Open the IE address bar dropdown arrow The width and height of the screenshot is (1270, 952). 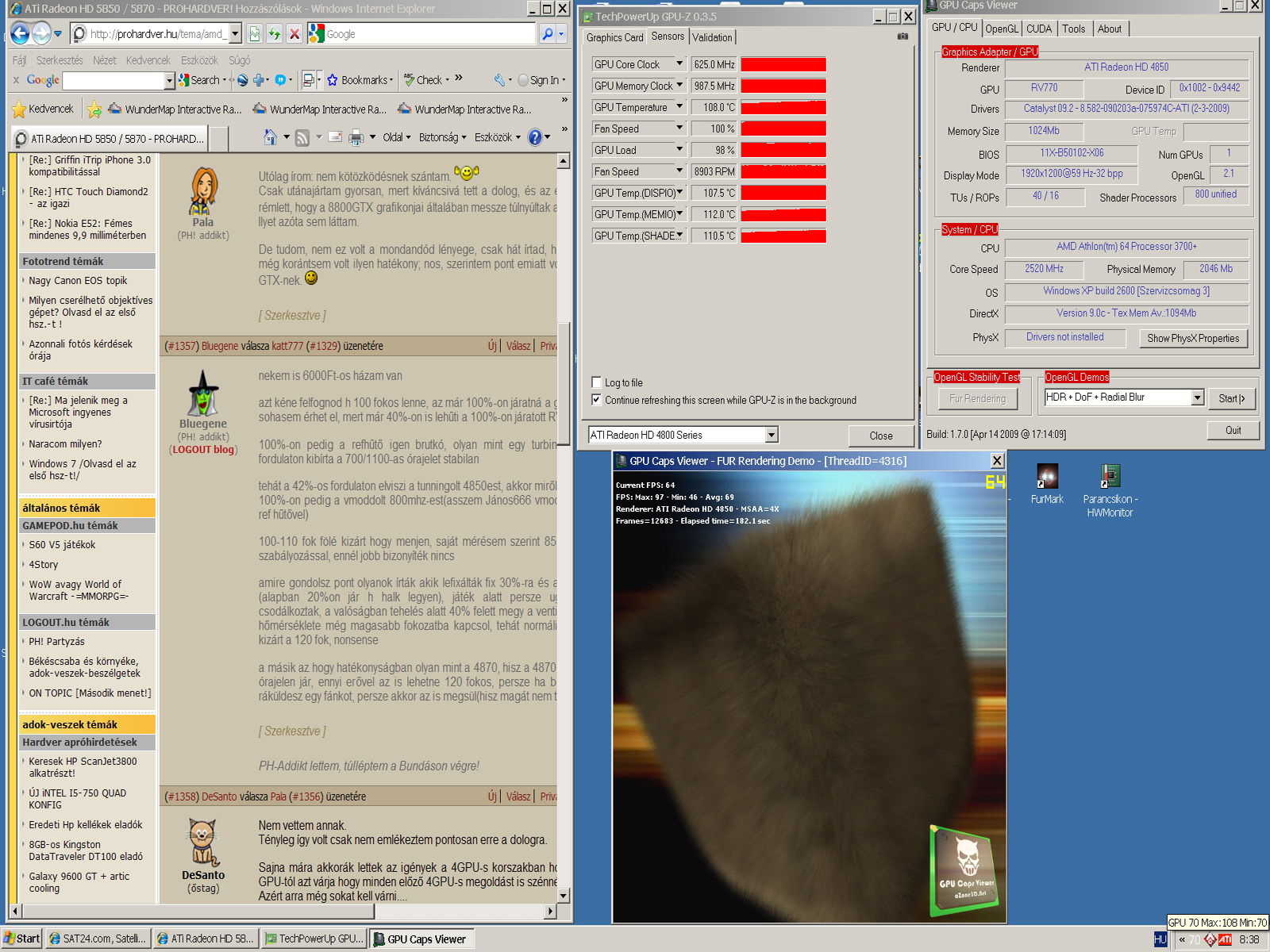[235, 33]
